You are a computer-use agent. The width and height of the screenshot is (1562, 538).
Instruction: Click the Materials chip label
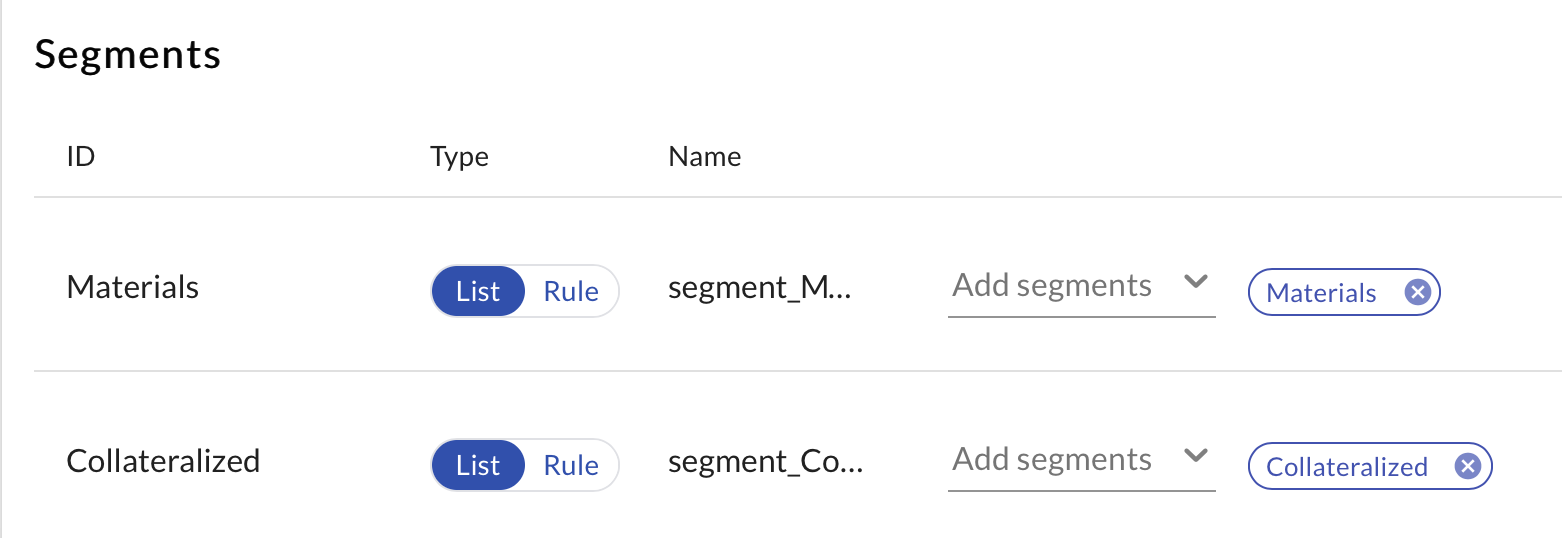pyautogui.click(x=1321, y=293)
